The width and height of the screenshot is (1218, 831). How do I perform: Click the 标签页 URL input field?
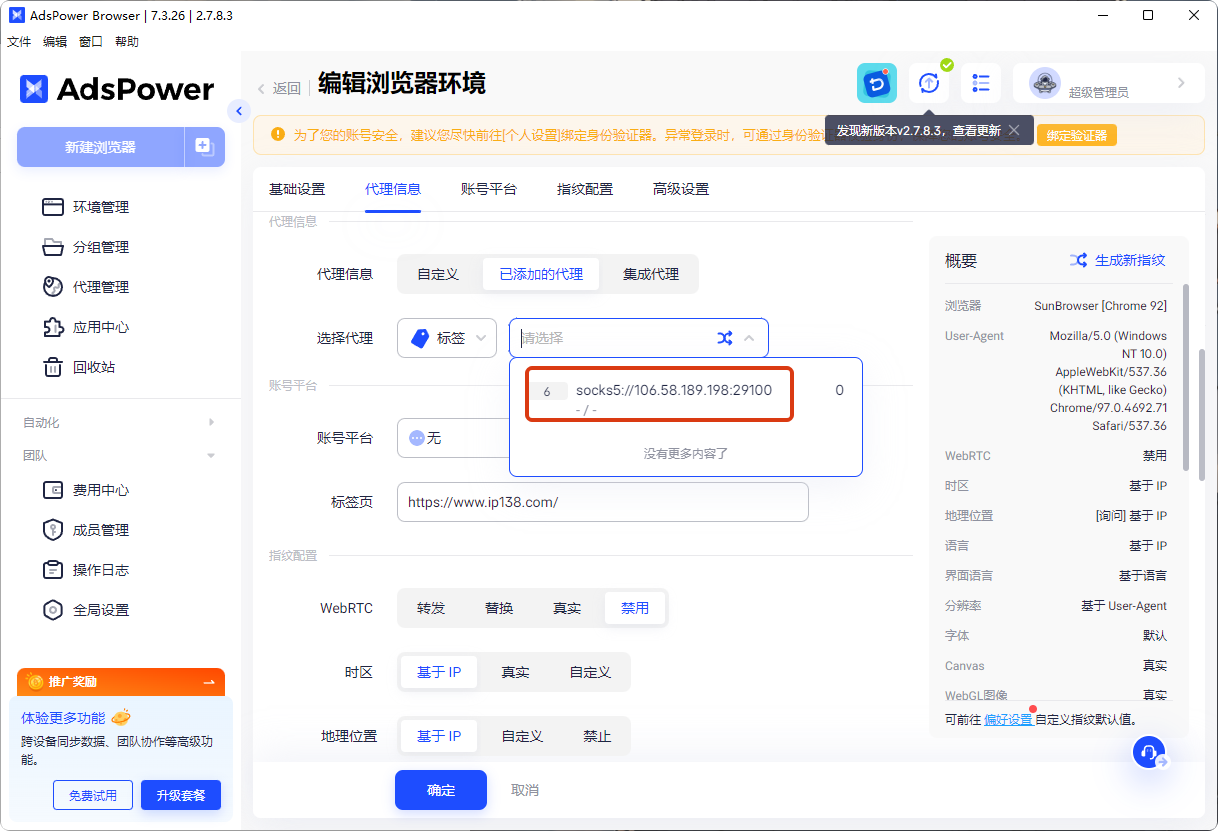tap(603, 502)
